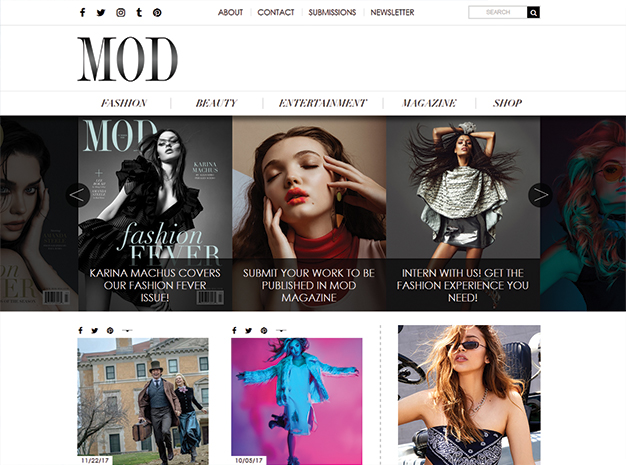Visit the Shop section
Screen dimensions: 626x465
[507, 103]
